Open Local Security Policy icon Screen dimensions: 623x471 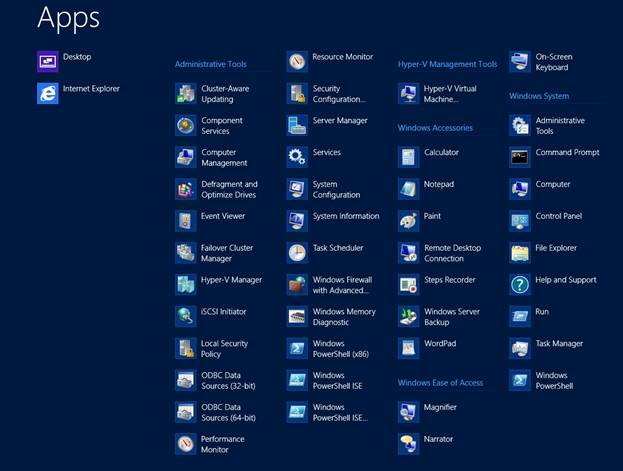[x=186, y=348]
